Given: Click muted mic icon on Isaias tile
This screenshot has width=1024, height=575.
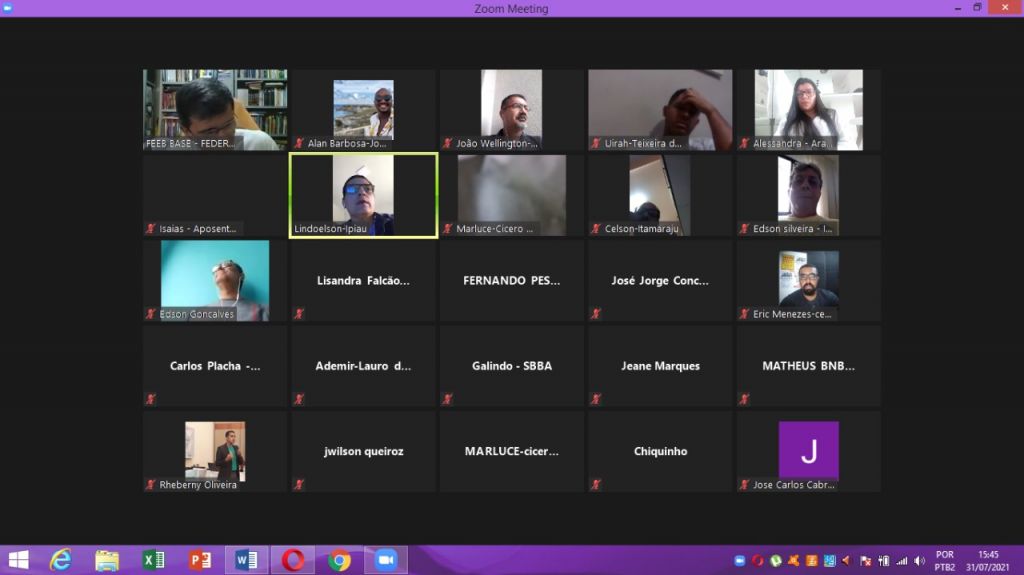Looking at the screenshot, I should coord(151,229).
